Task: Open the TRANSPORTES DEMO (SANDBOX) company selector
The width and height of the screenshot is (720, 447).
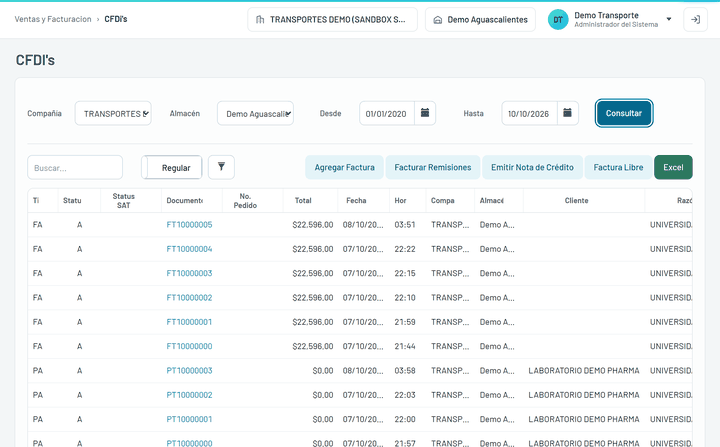Action: (x=332, y=20)
